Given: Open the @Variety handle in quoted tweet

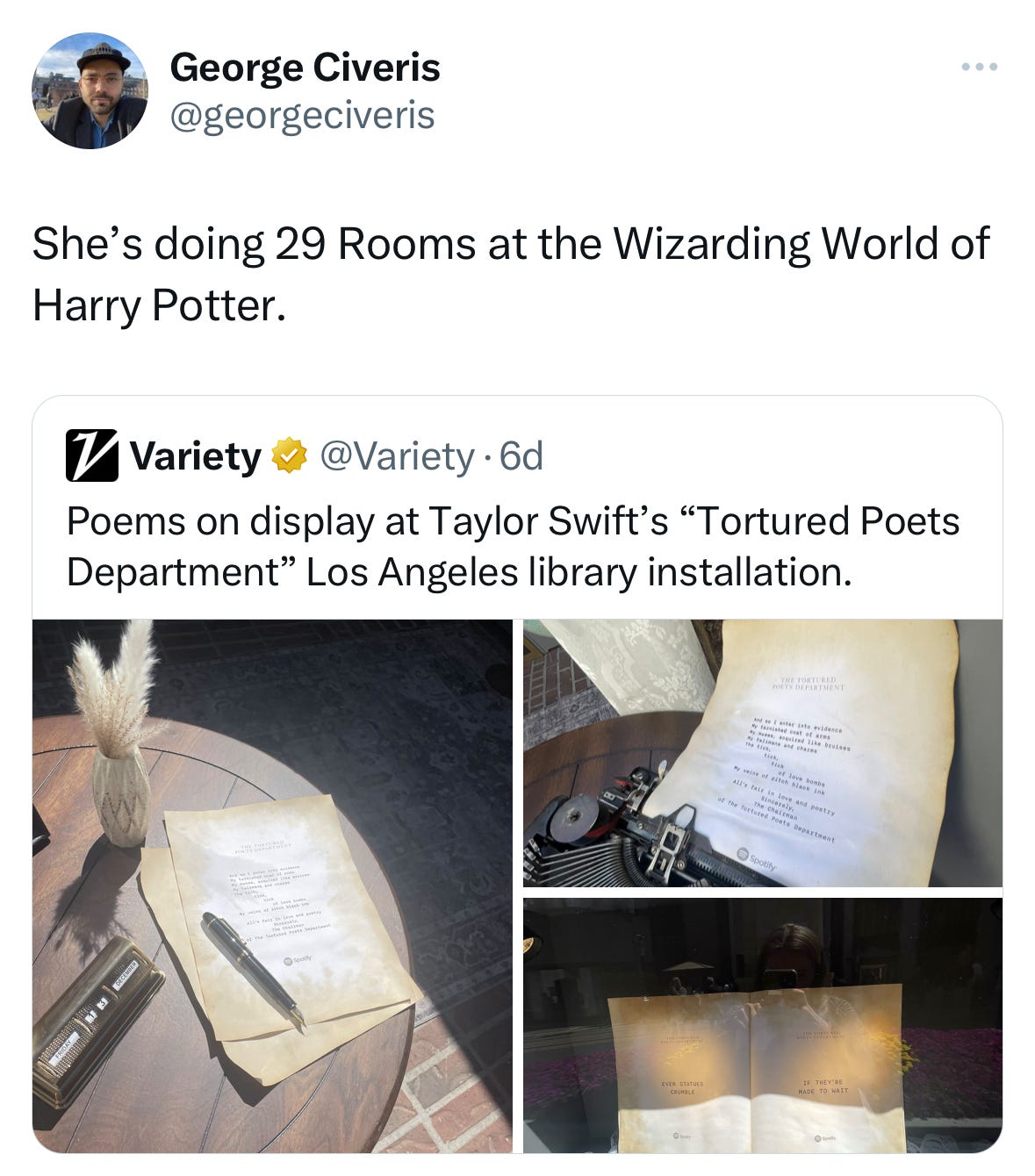Looking at the screenshot, I should (x=397, y=456).
